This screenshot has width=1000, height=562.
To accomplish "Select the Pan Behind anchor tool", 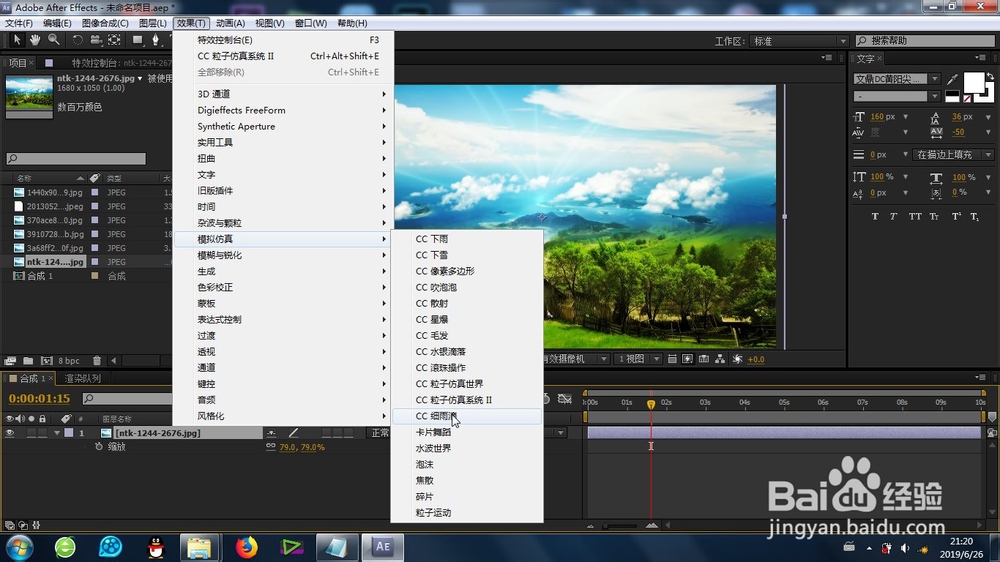I will tap(114, 40).
